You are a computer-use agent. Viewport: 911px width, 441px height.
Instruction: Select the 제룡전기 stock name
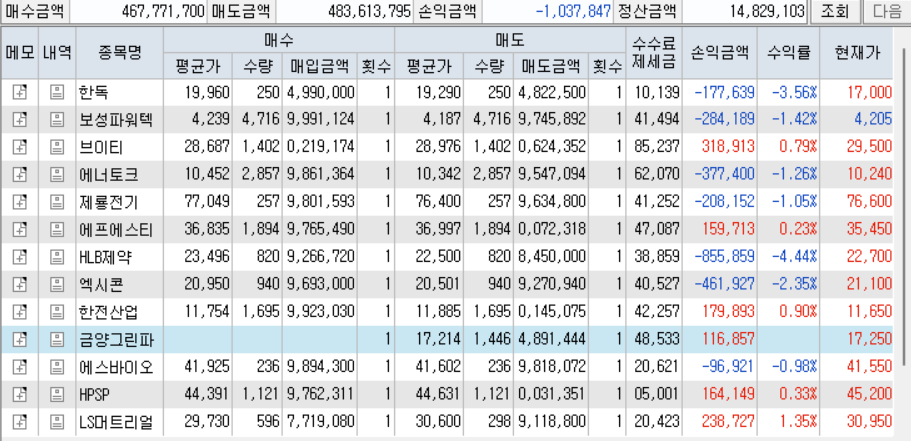[x=109, y=202]
